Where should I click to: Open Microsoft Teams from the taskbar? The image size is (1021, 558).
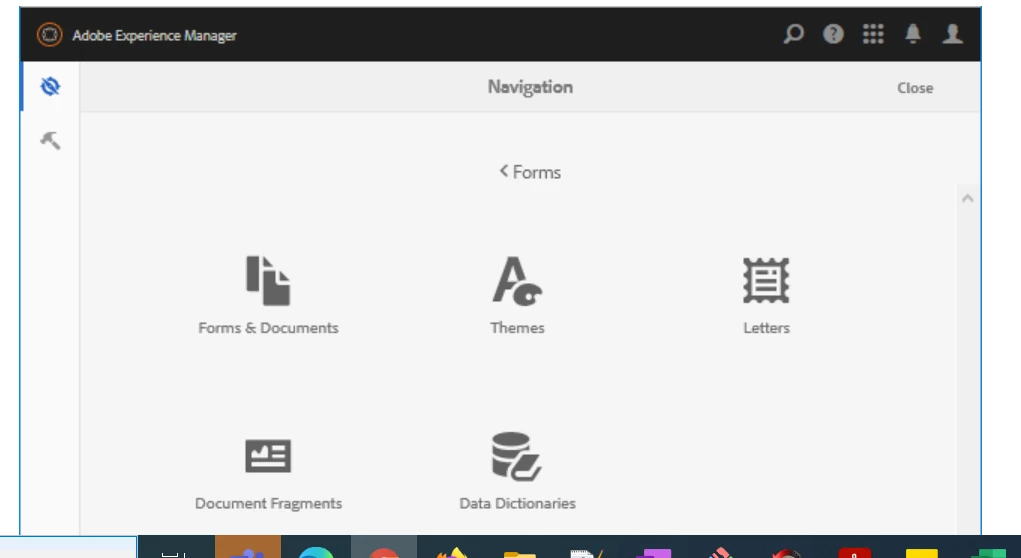(x=247, y=547)
